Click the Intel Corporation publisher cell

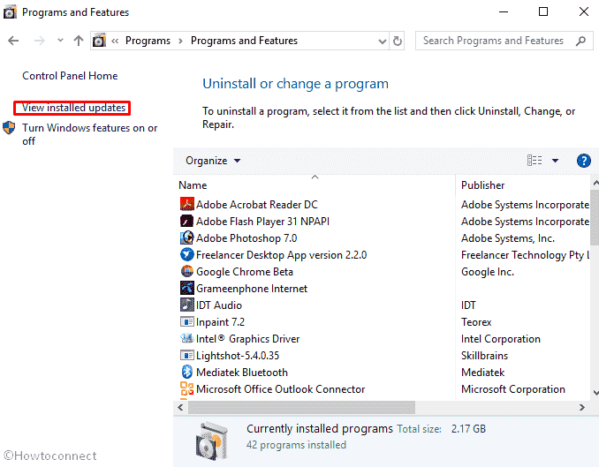500,339
